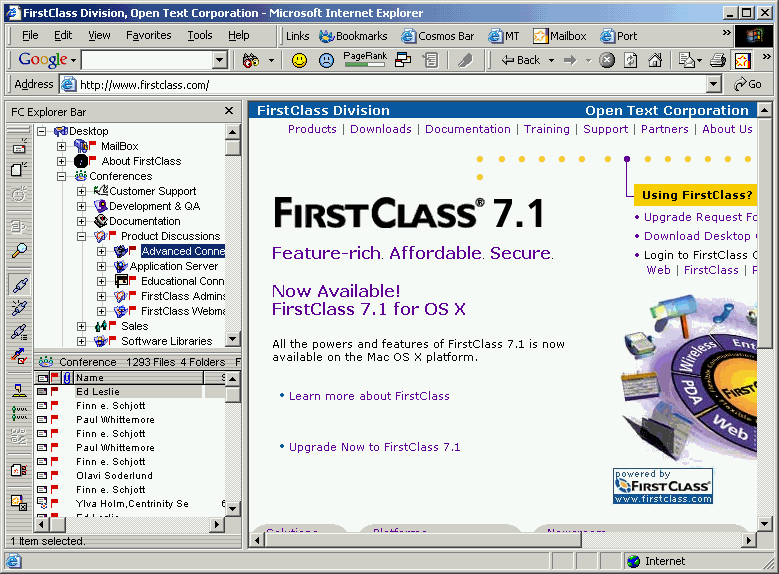Click the sad face vote icon
Screen dimensions: 779x574
326,60
